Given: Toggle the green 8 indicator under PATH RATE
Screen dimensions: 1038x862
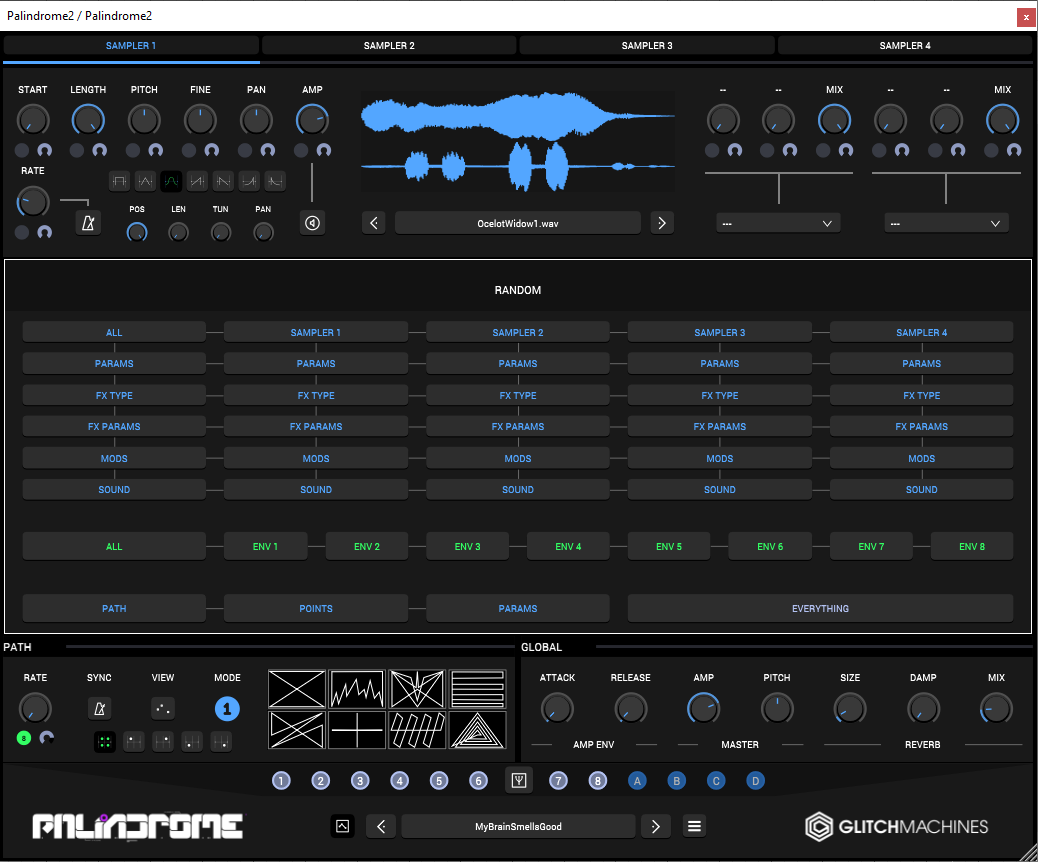Looking at the screenshot, I should 24,738.
